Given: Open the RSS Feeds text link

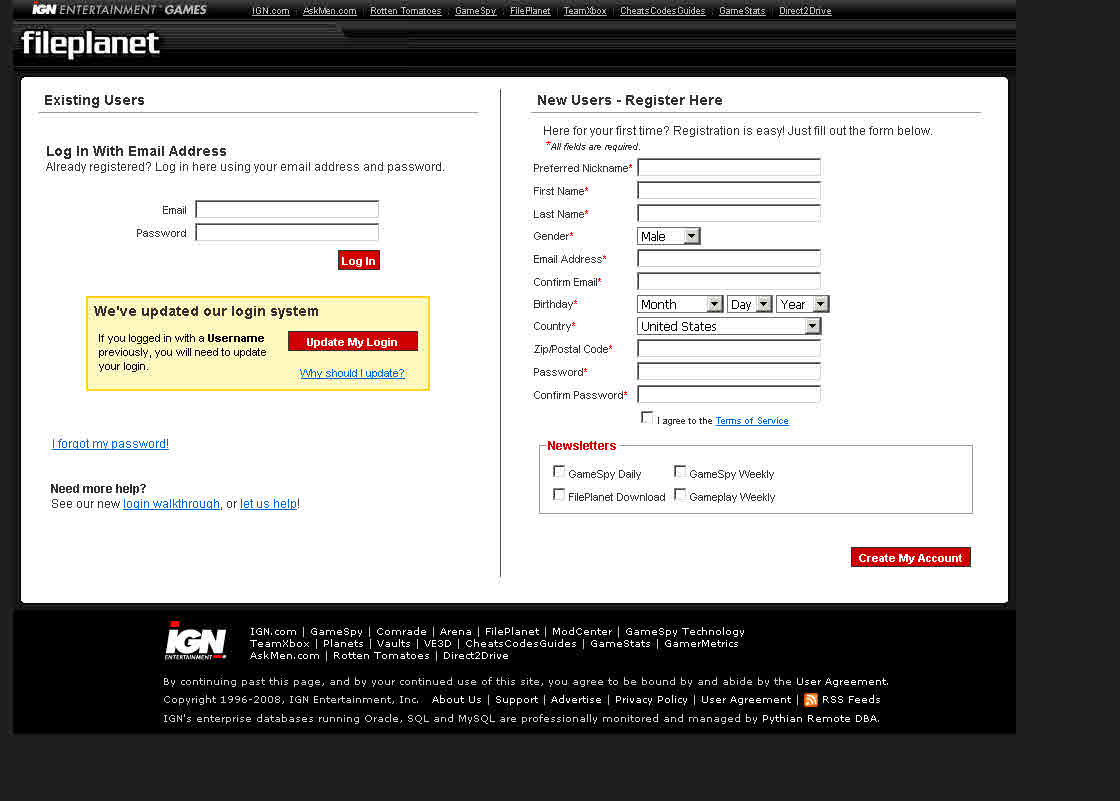Looking at the screenshot, I should pos(851,700).
